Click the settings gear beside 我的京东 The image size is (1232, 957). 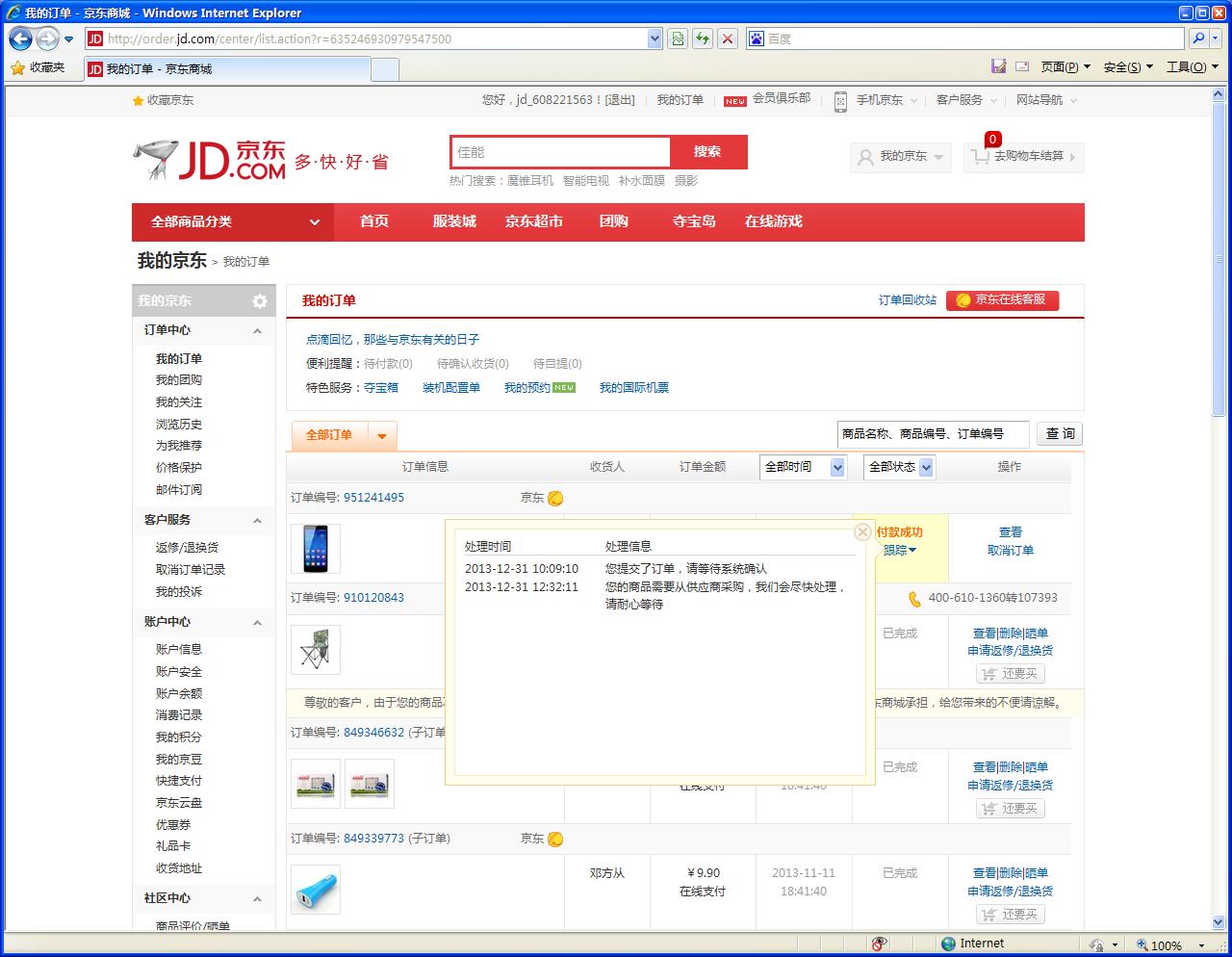click(259, 301)
